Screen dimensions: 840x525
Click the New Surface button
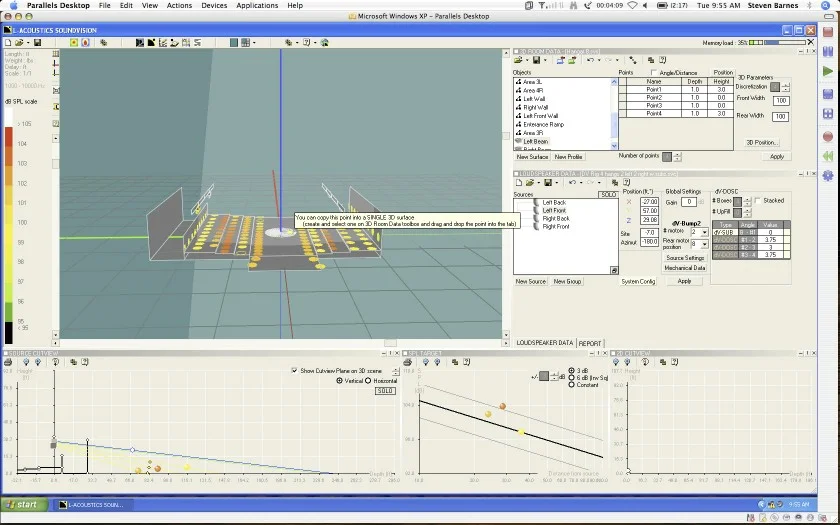tap(532, 157)
